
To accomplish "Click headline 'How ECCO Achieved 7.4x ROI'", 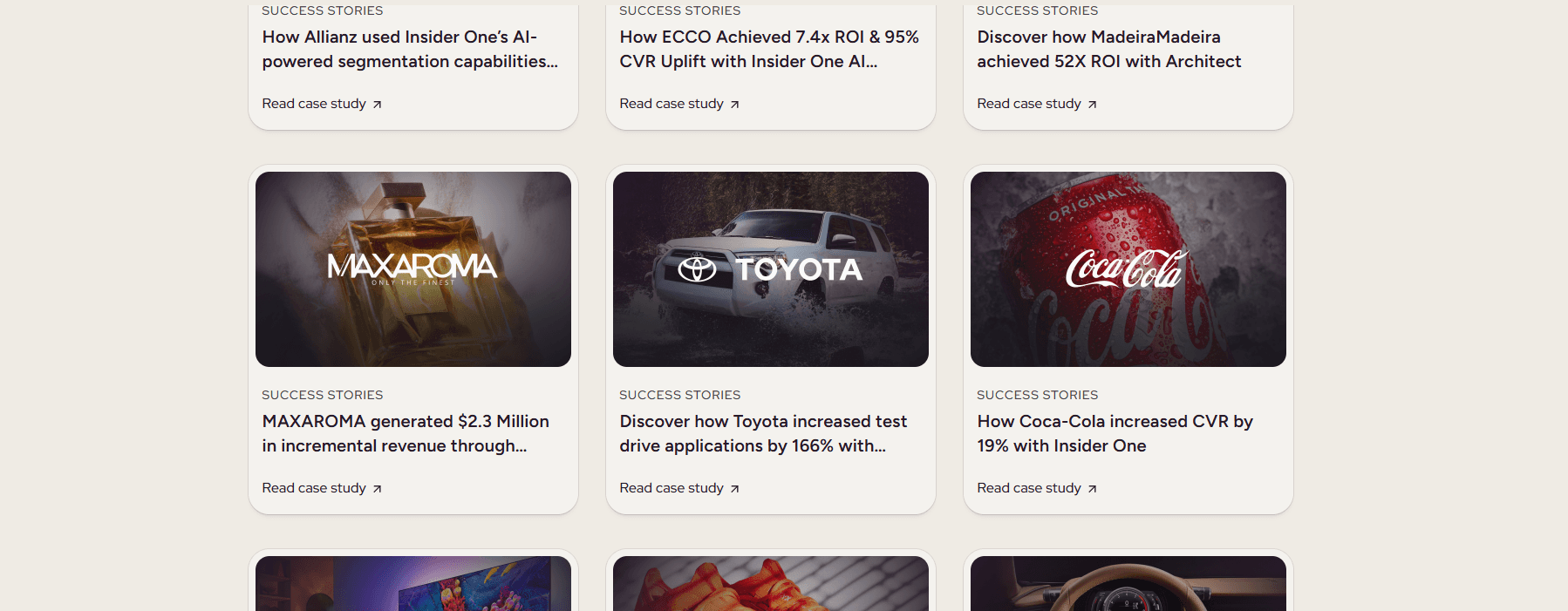I will click(x=769, y=49).
